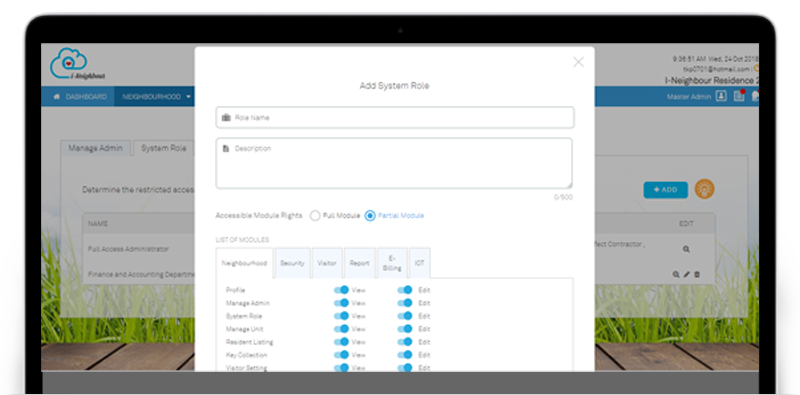The height and width of the screenshot is (395, 800).
Task: Toggle View permission for System Role
Action: [341, 316]
